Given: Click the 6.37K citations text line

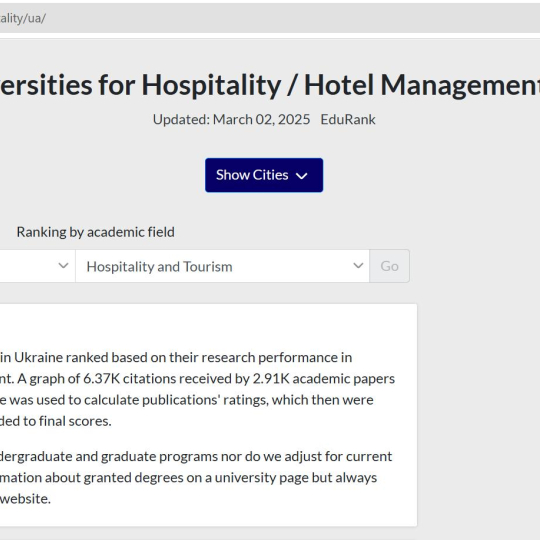Looking at the screenshot, I should pyautogui.click(x=197, y=378).
